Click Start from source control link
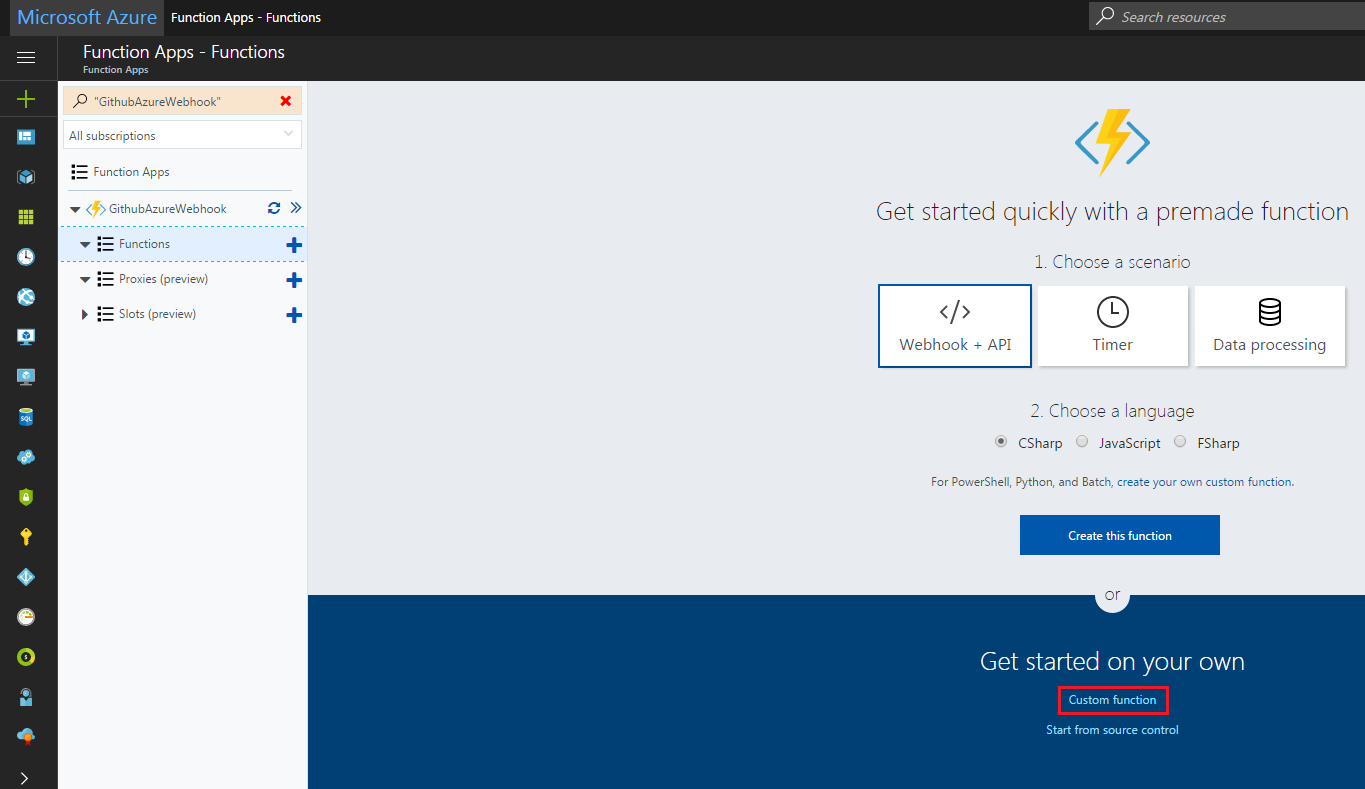 pyautogui.click(x=1112, y=730)
